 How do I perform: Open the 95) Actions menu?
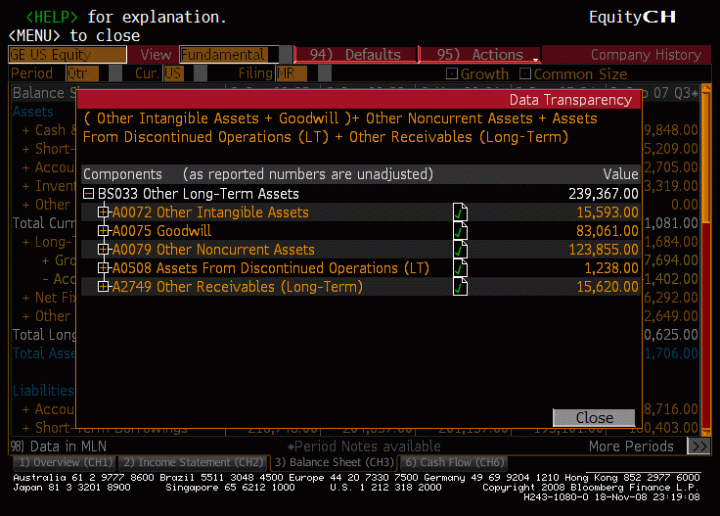[x=480, y=55]
